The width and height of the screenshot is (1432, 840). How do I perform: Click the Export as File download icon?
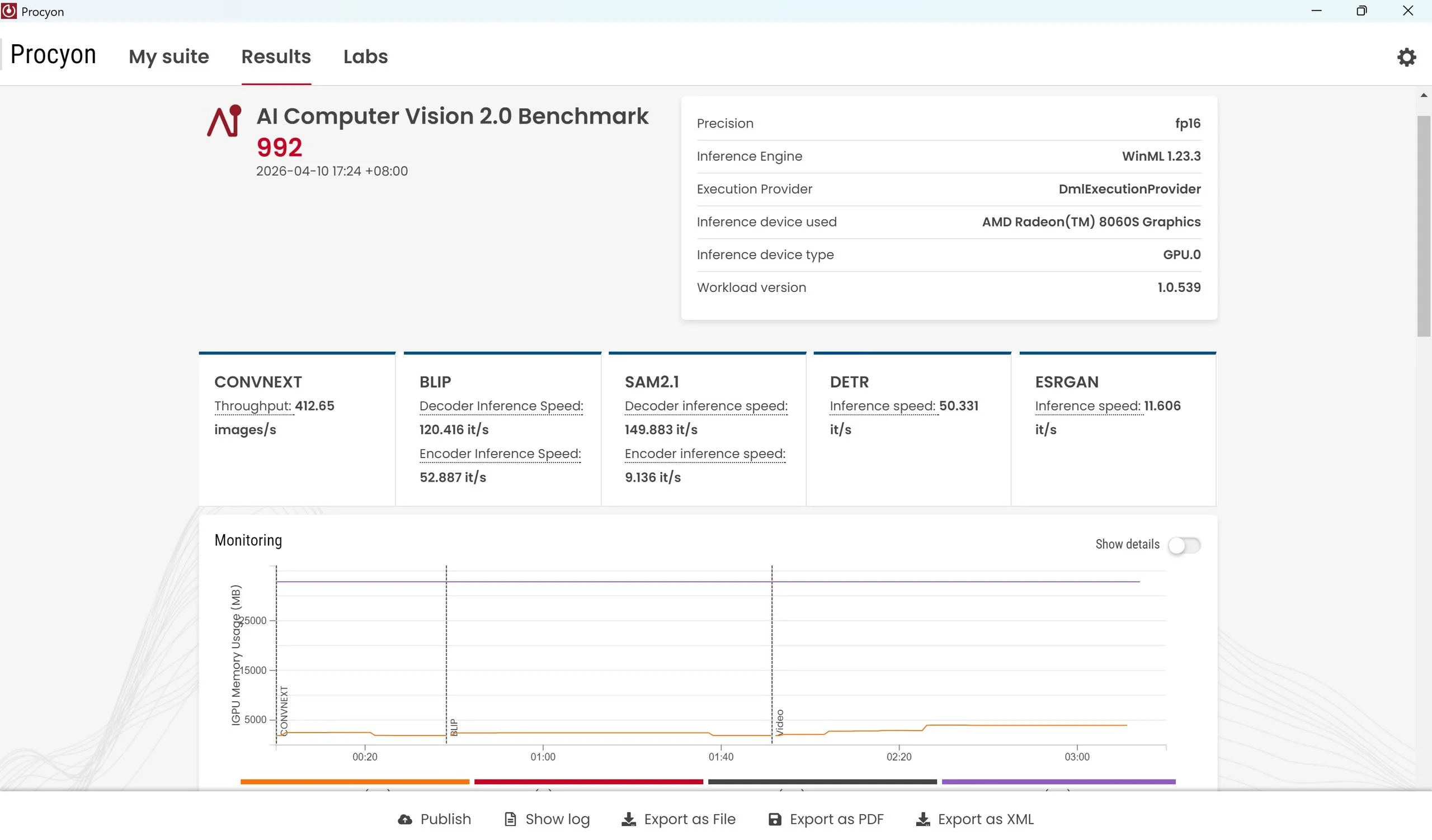tap(629, 819)
